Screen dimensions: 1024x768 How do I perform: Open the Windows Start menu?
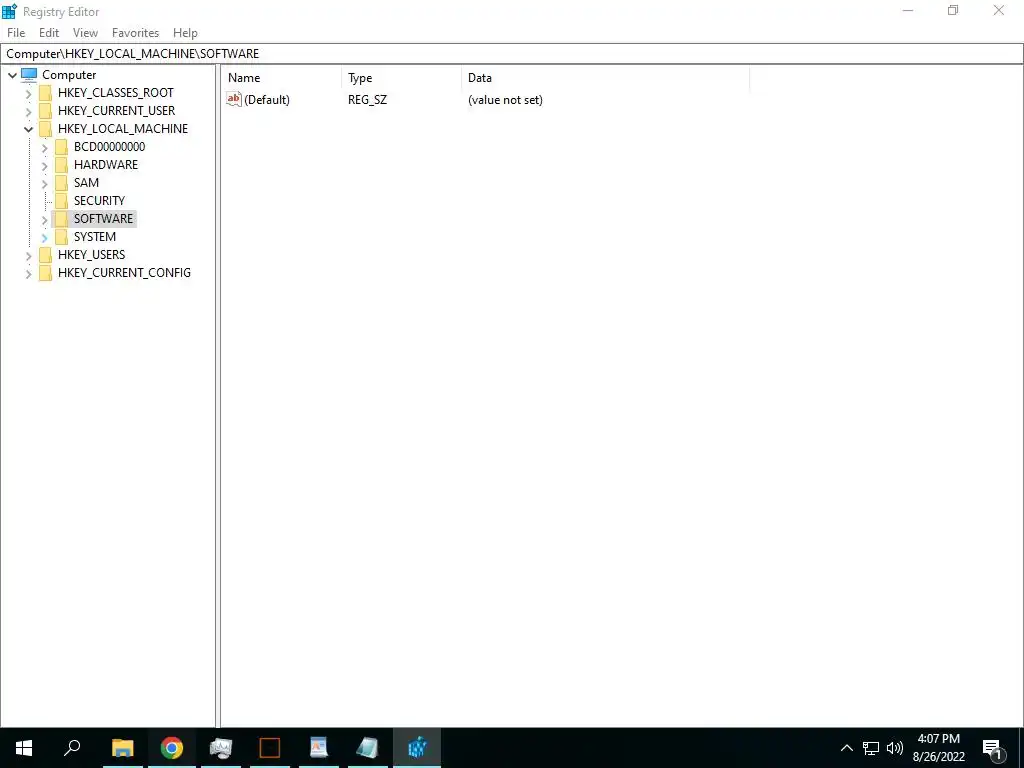[24, 748]
